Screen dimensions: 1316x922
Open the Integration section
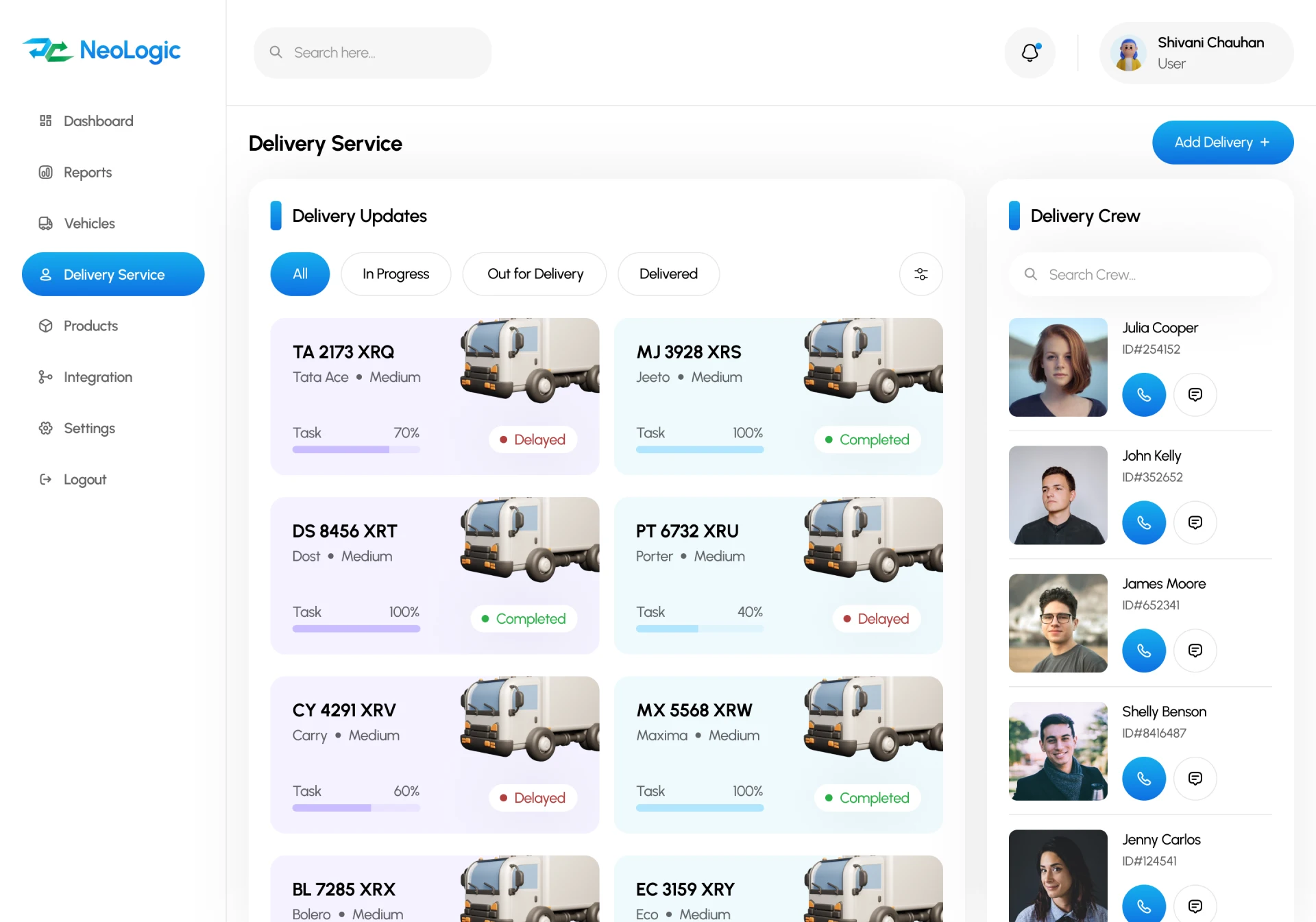97,377
